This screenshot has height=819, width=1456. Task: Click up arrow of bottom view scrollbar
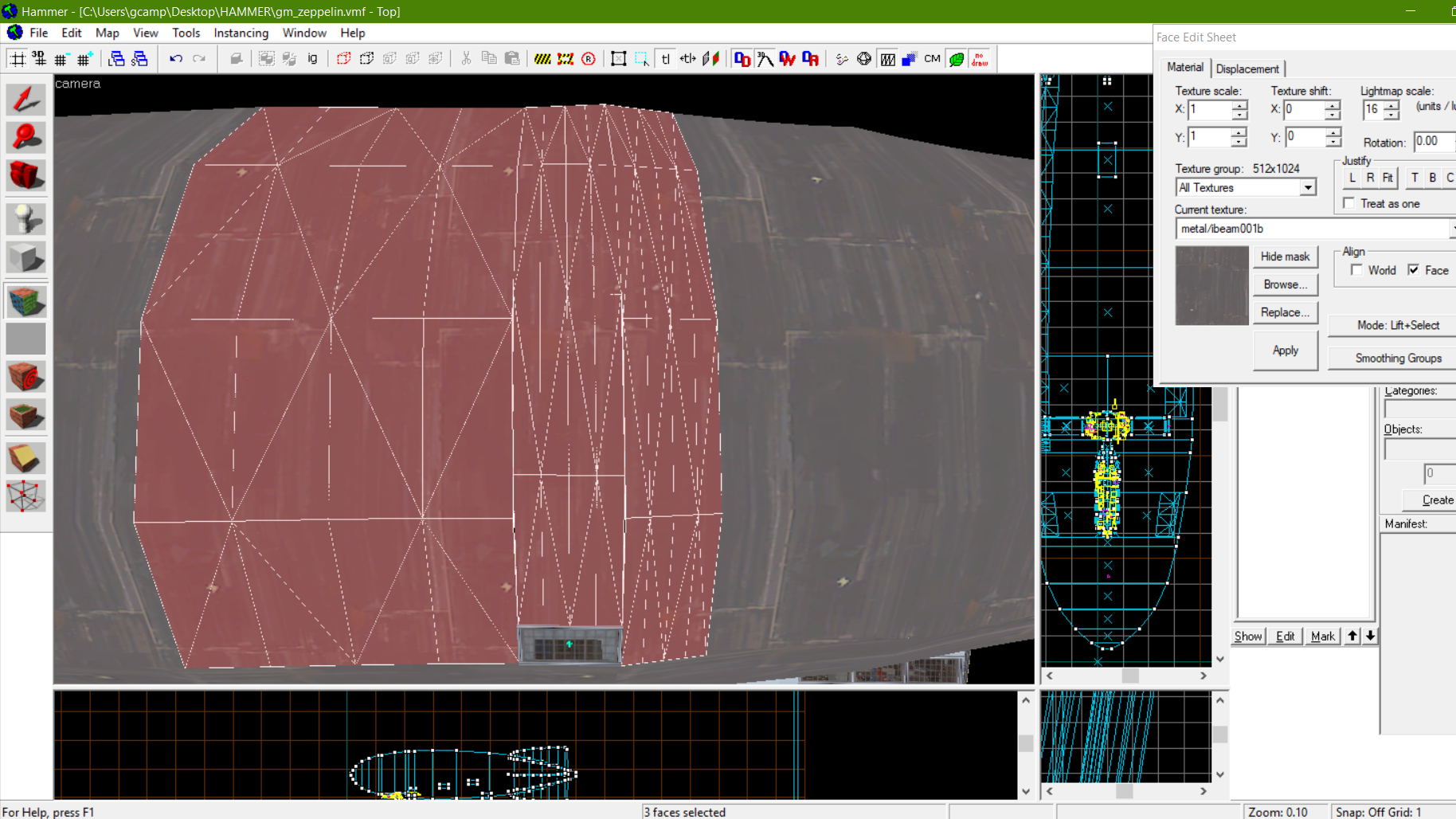tap(1026, 700)
